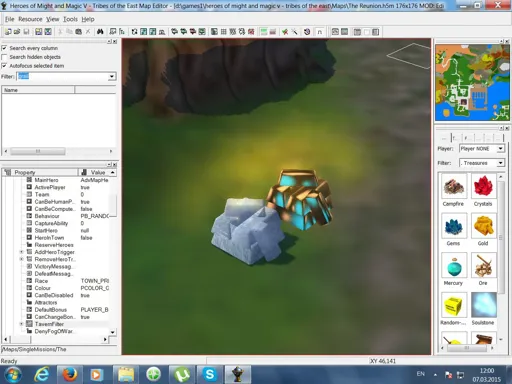Click the green striped terrain toolbar icon
The width and height of the screenshot is (512, 384).
(264, 32)
